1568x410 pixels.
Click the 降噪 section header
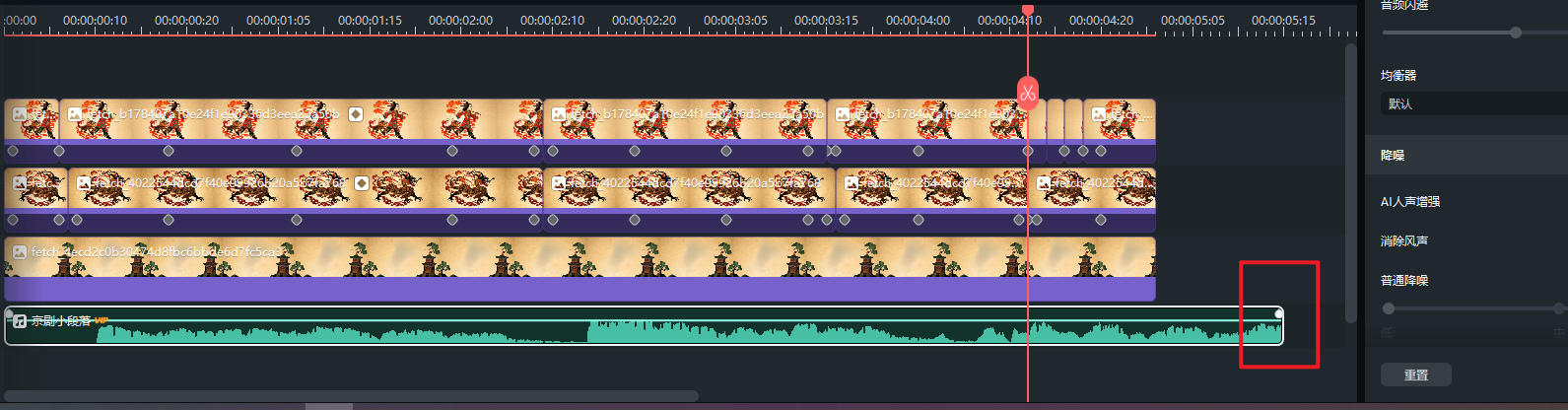pyautogui.click(x=1466, y=155)
